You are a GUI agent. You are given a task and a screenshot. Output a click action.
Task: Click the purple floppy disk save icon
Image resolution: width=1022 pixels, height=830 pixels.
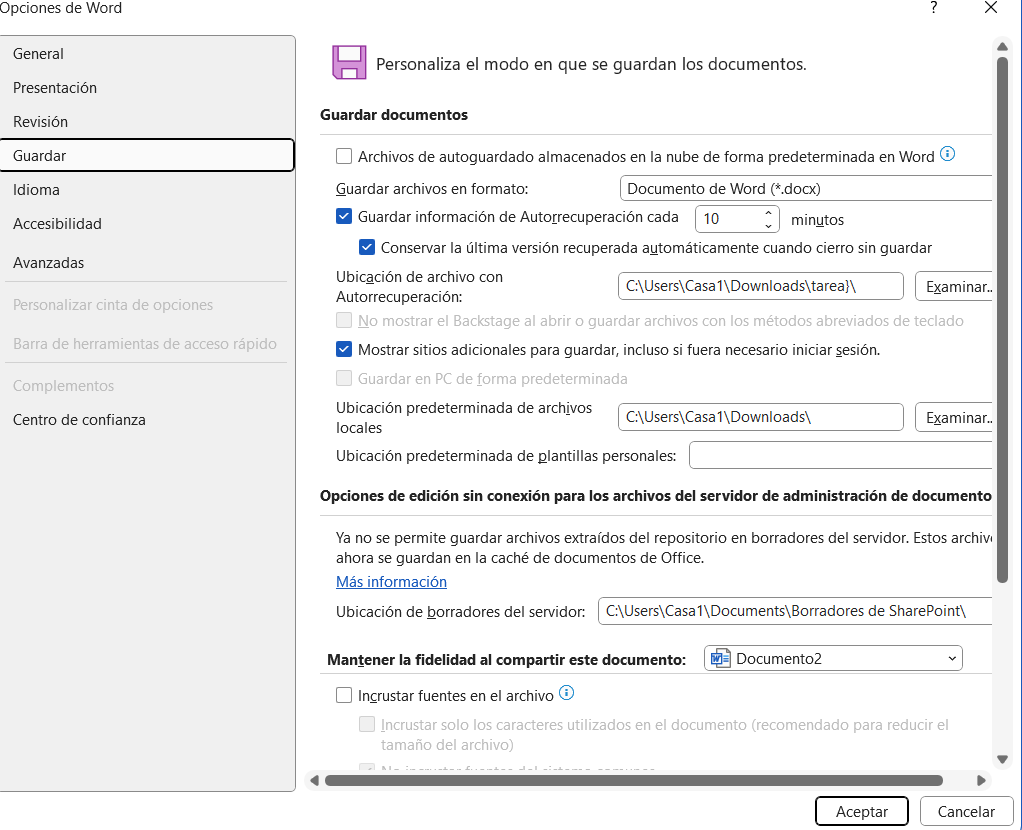point(349,63)
